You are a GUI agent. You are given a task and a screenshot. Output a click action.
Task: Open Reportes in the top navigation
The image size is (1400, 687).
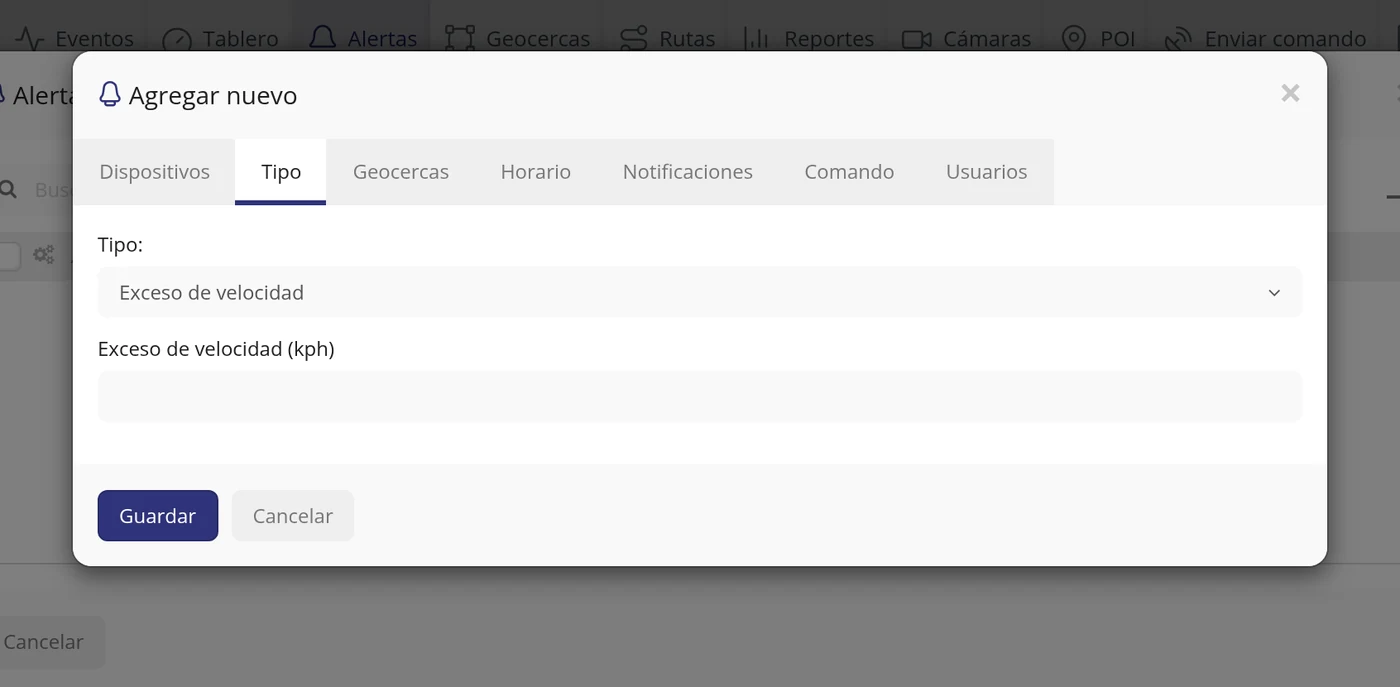pos(809,38)
